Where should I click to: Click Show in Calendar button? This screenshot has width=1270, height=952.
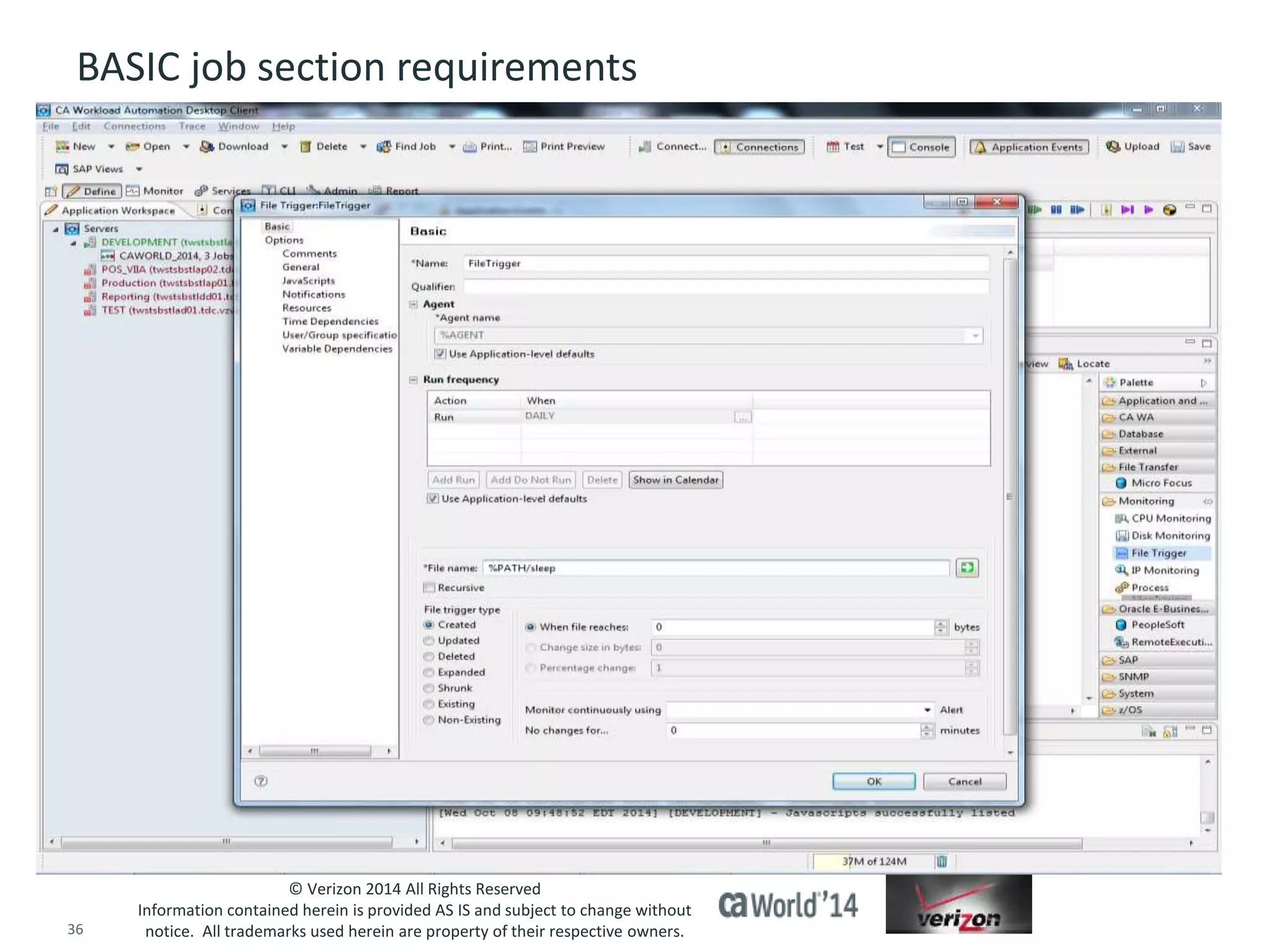[676, 480]
